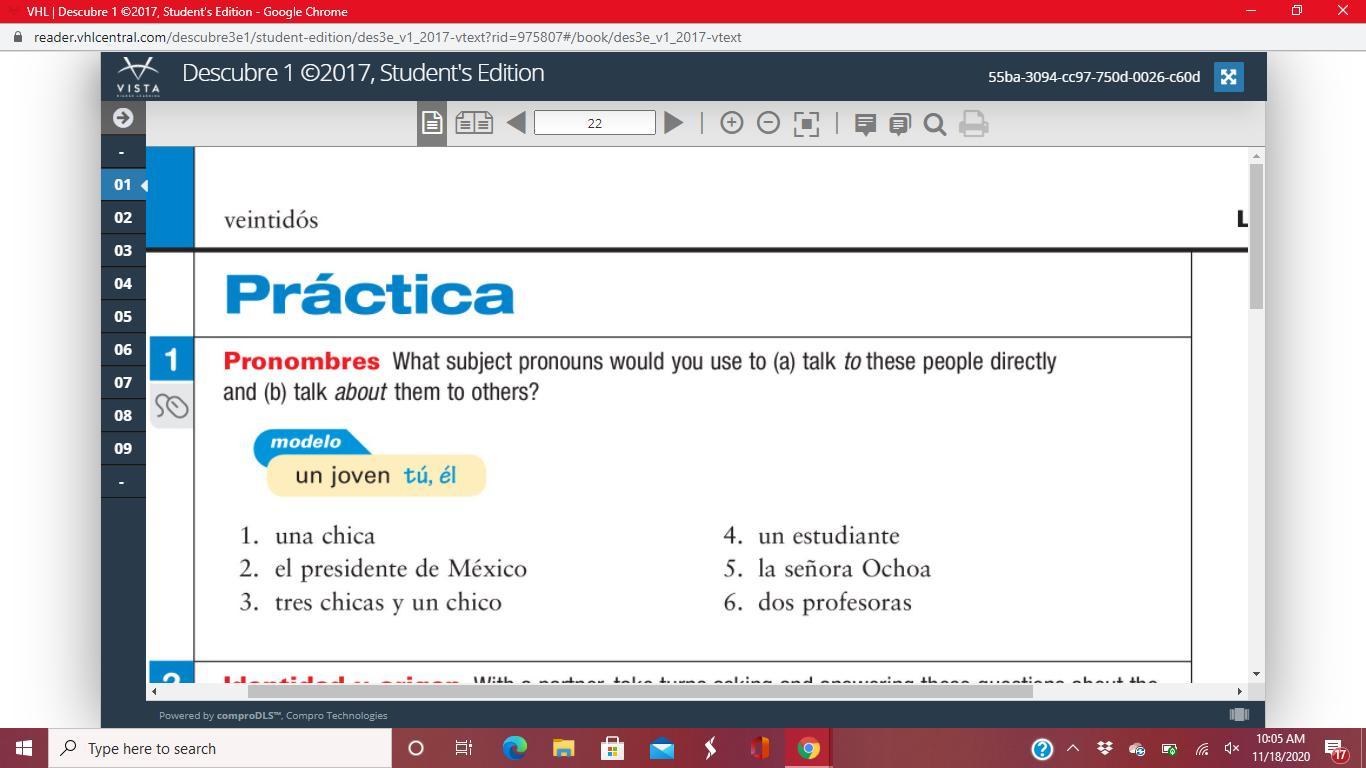Fit the page to the screen
1366x768 pixels.
(x=806, y=123)
